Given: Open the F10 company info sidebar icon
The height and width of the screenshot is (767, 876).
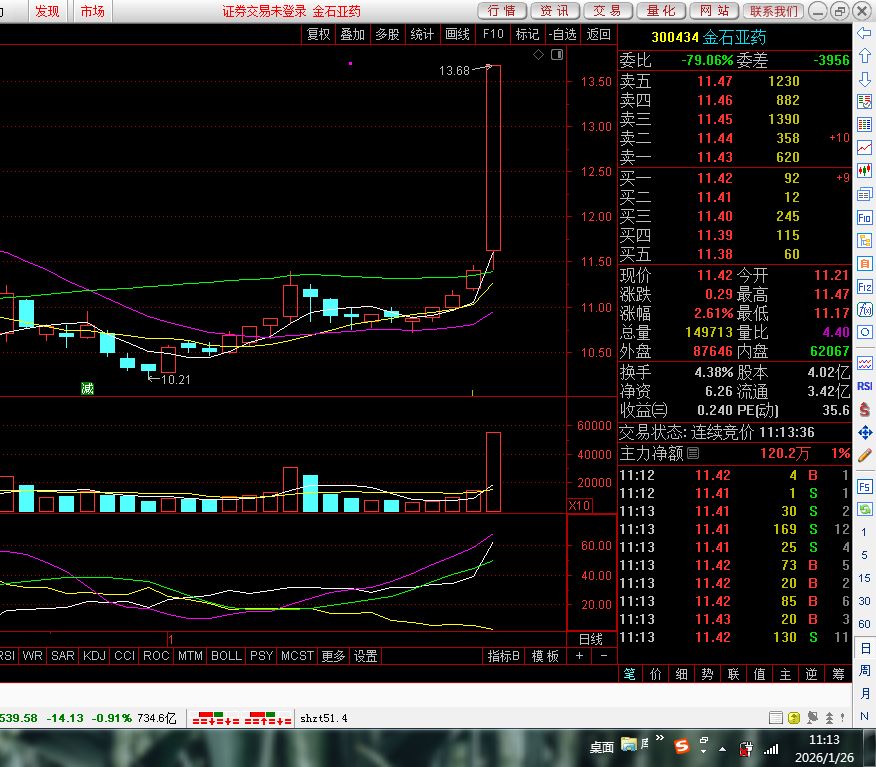Looking at the screenshot, I should (865, 217).
